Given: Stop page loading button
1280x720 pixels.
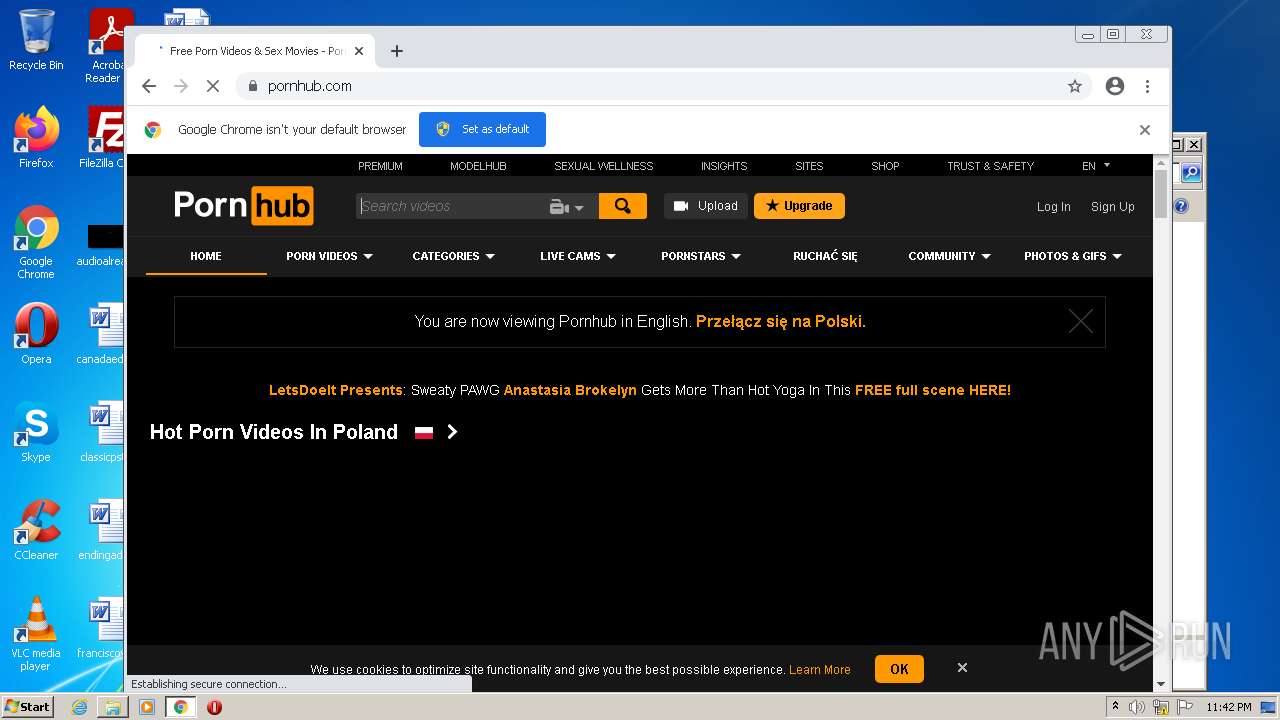Looking at the screenshot, I should (x=212, y=86).
